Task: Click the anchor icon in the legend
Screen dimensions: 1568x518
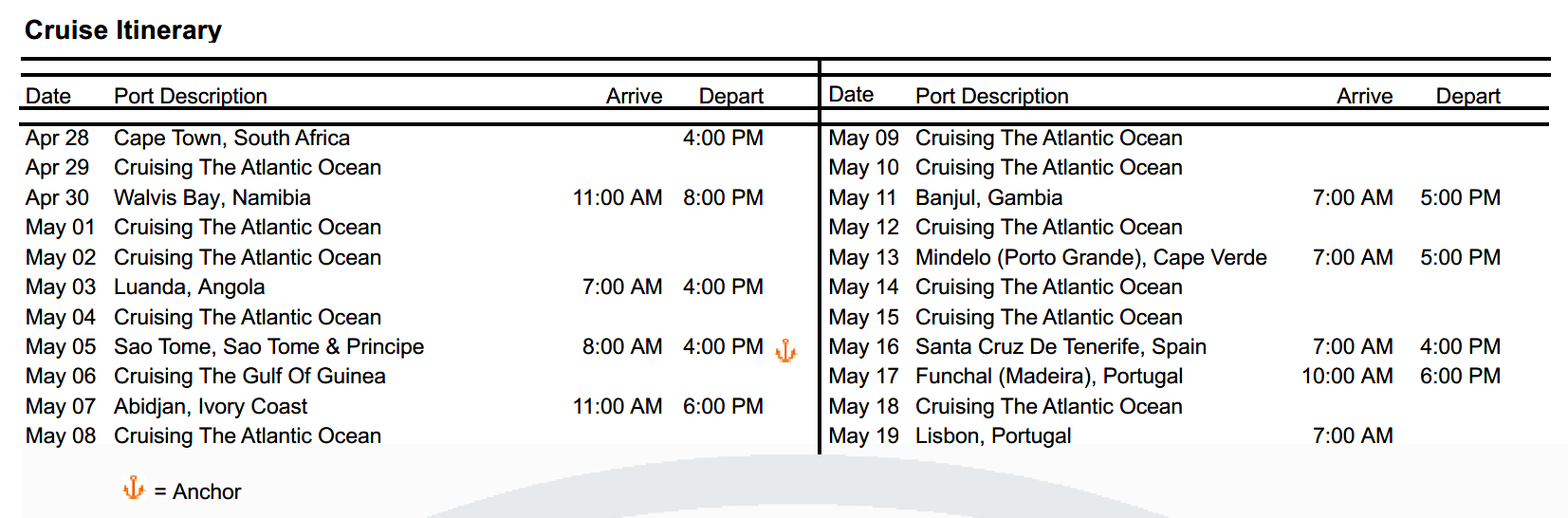Action: pos(134,489)
